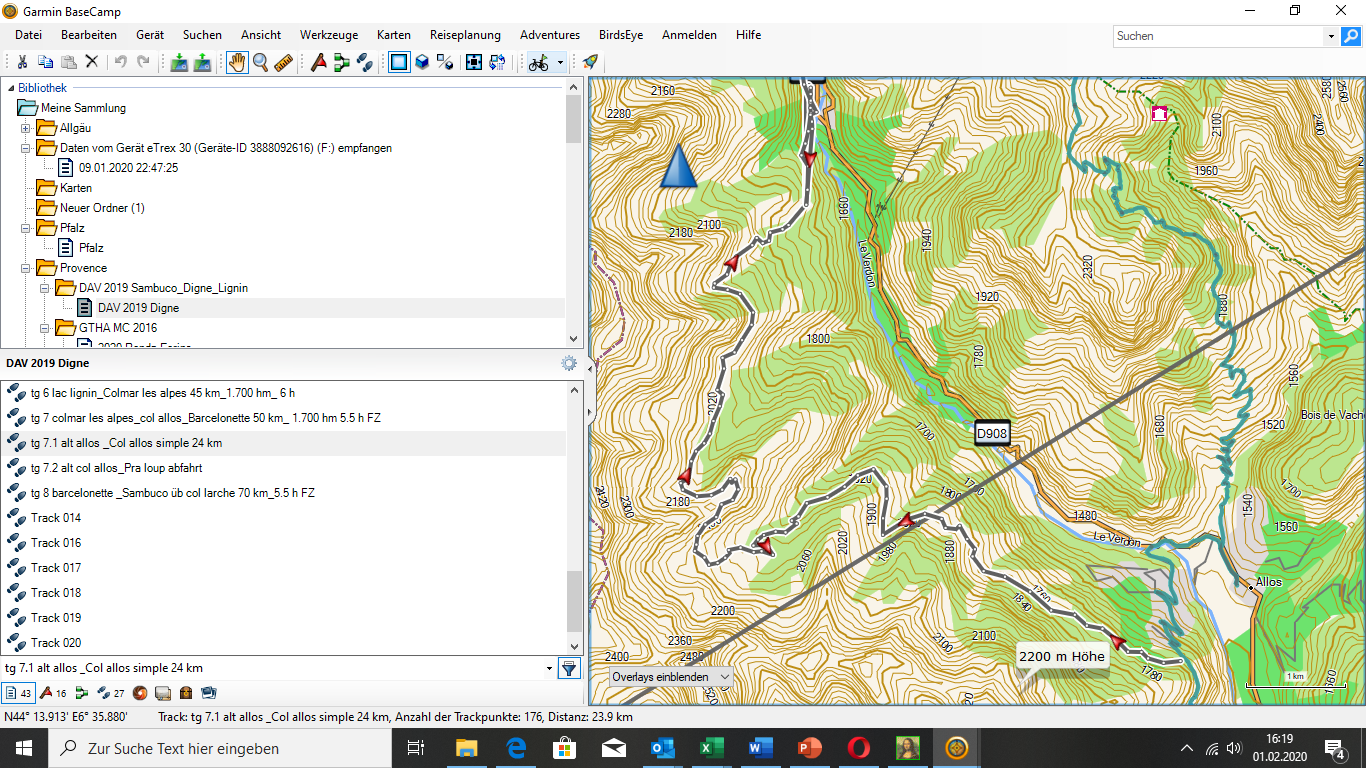Toggle the stacked-images filter icon beside the chest

pos(209,692)
